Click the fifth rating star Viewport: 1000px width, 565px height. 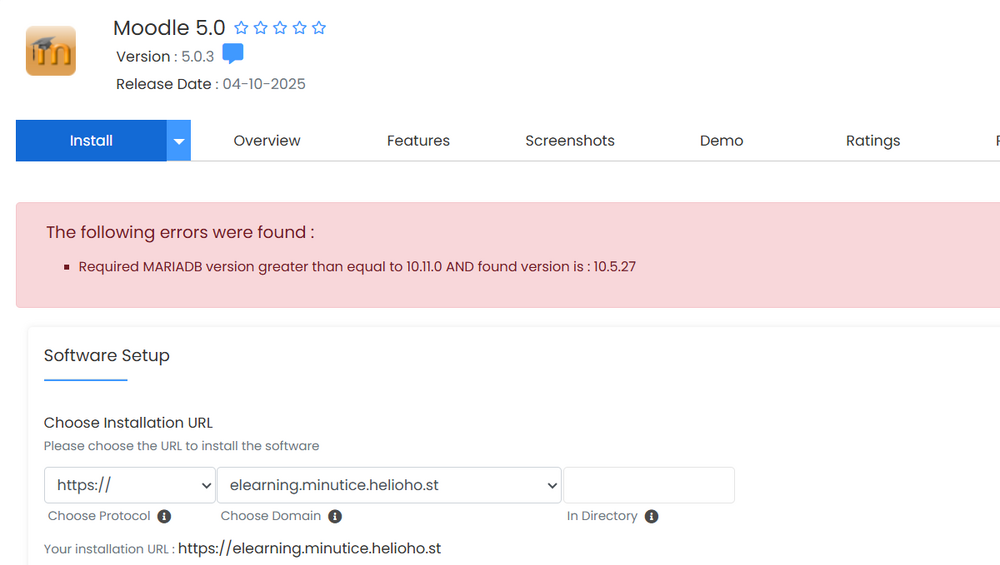click(319, 28)
